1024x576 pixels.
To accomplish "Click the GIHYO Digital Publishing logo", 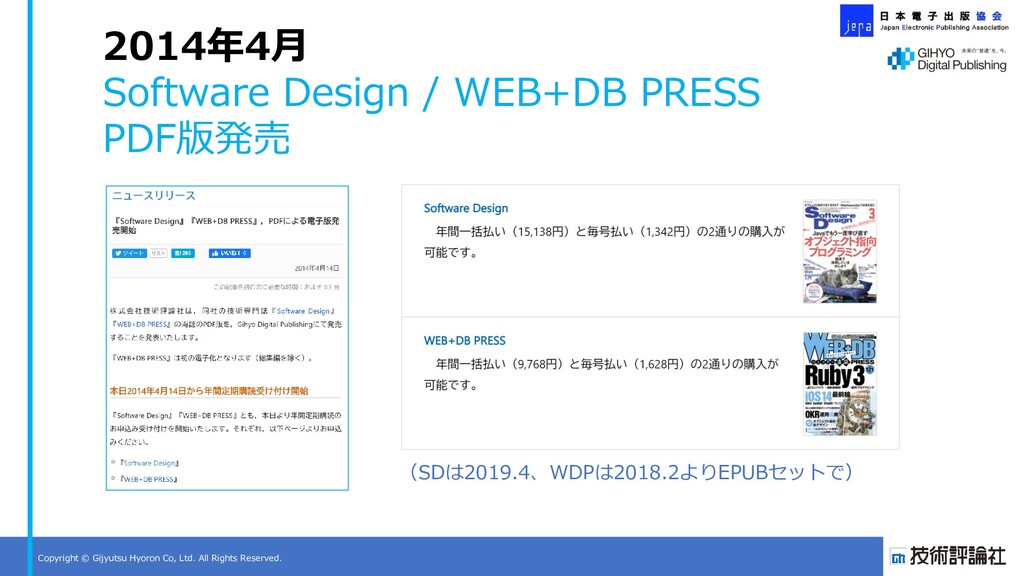I will [x=946, y=59].
